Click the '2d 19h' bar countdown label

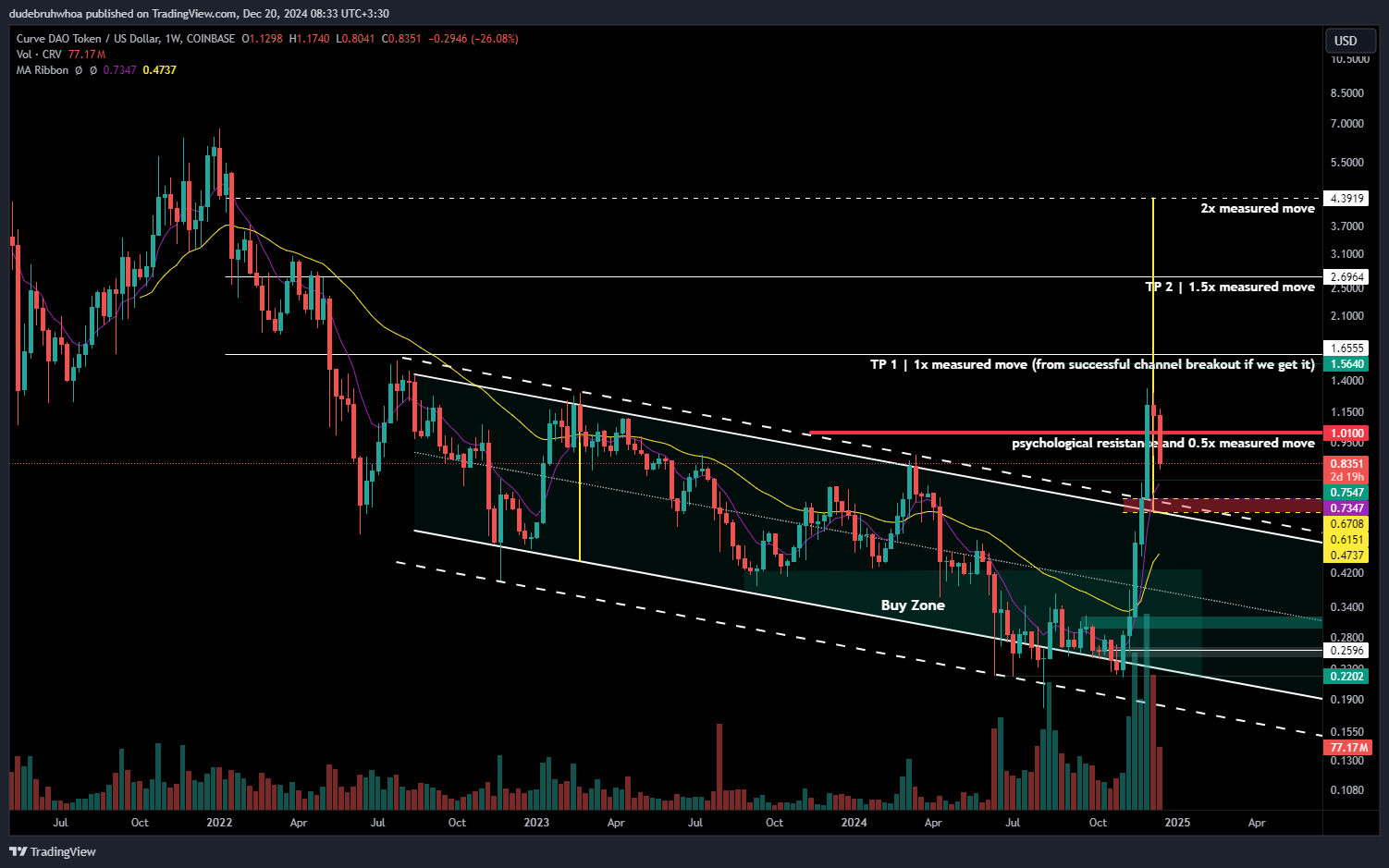[1346, 477]
